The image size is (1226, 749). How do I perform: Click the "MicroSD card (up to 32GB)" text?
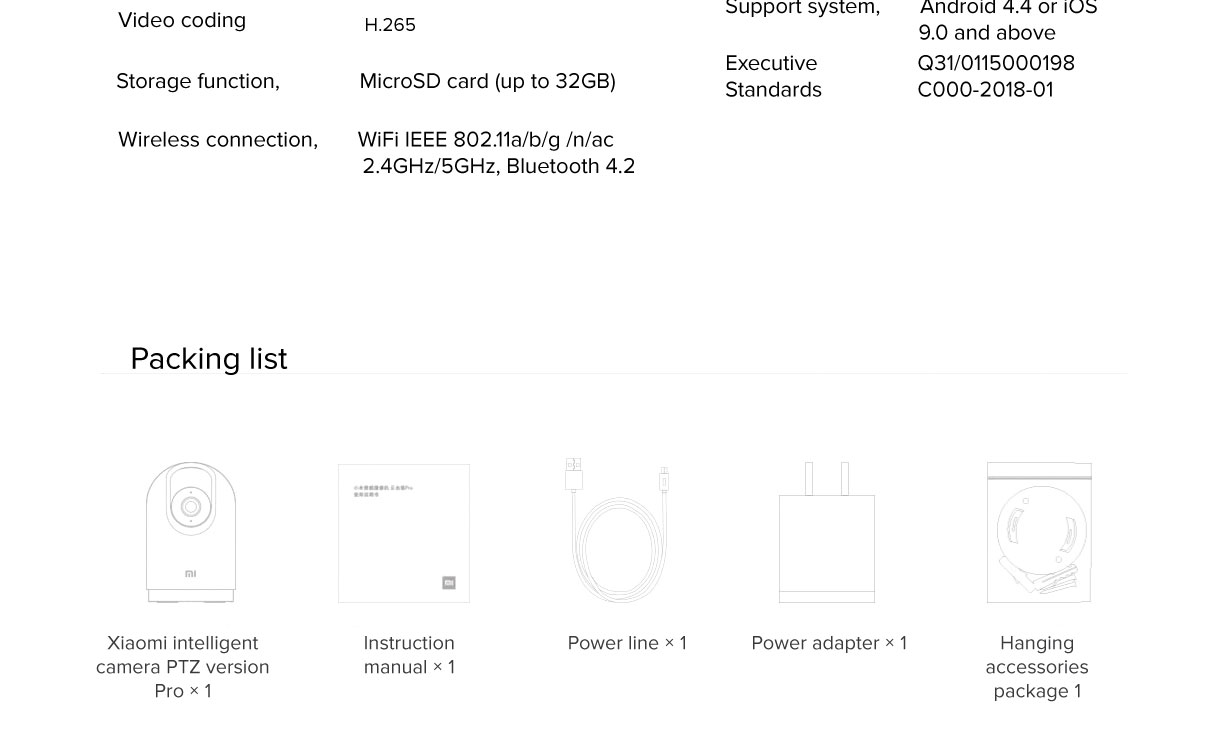(x=487, y=81)
